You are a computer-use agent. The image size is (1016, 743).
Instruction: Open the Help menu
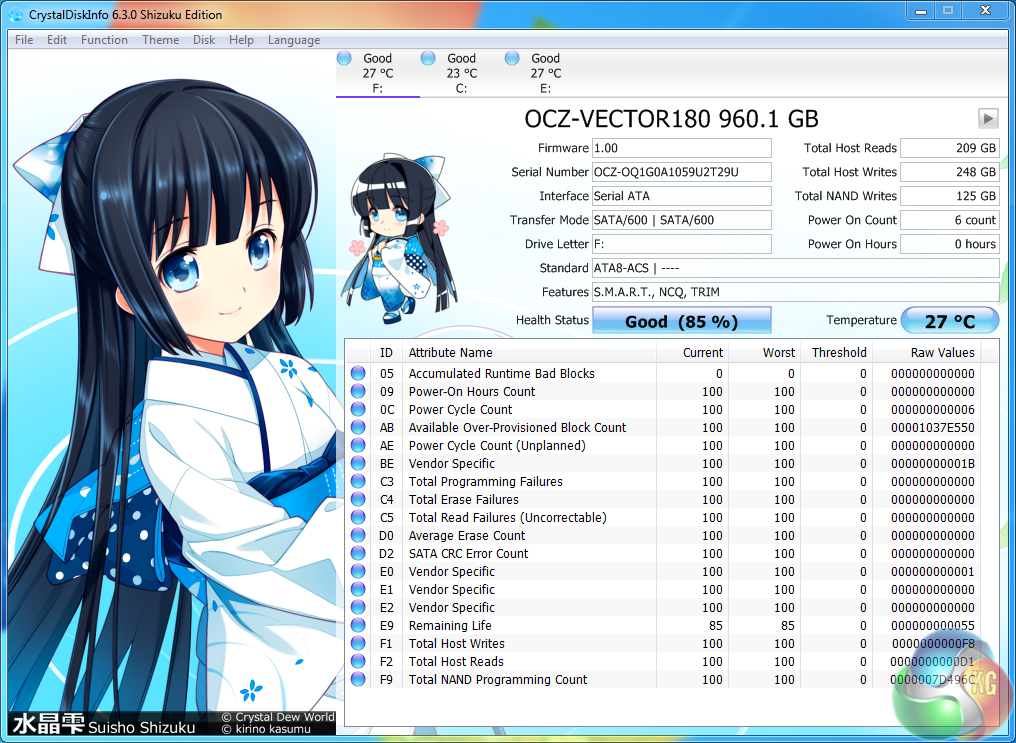[241, 40]
